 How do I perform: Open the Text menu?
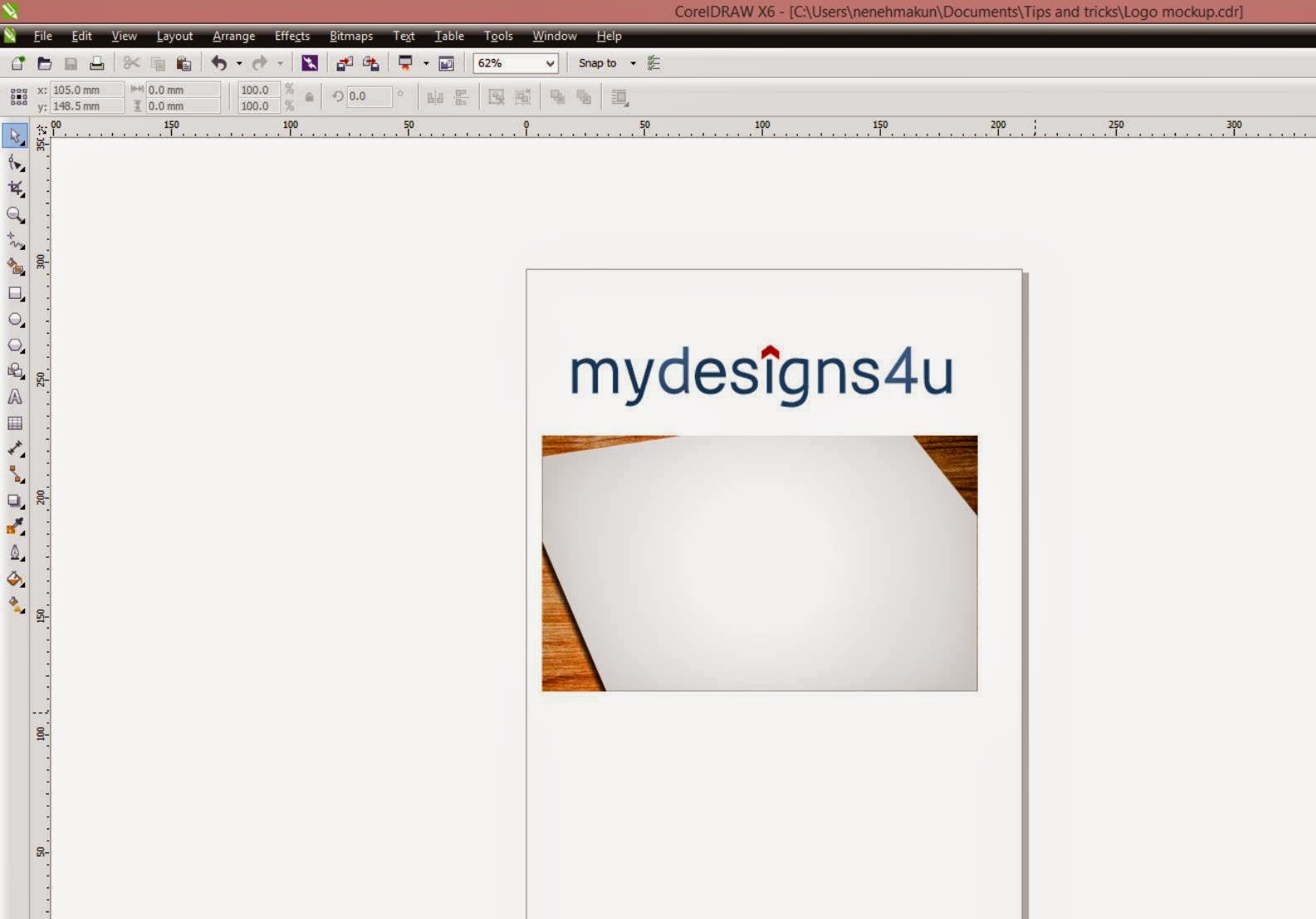(x=404, y=36)
